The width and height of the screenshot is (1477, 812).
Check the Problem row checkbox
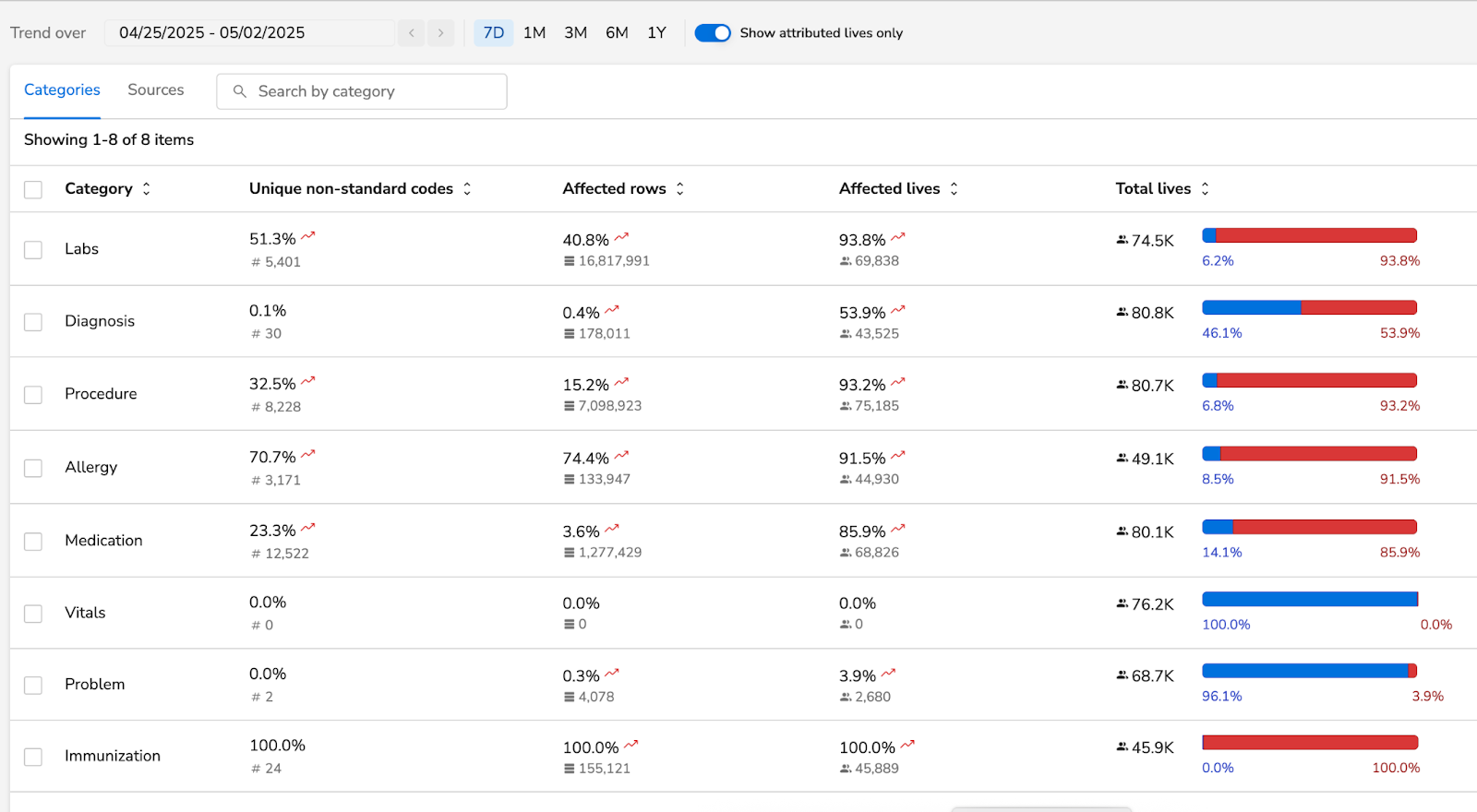tap(33, 686)
